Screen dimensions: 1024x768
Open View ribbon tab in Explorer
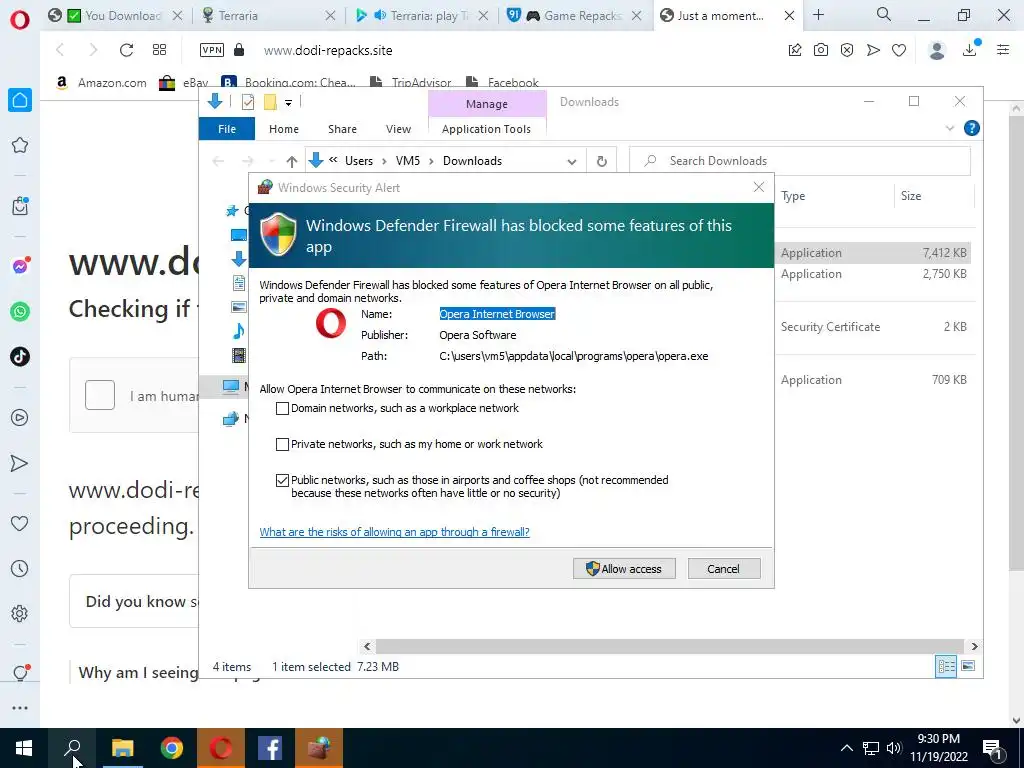(398, 129)
